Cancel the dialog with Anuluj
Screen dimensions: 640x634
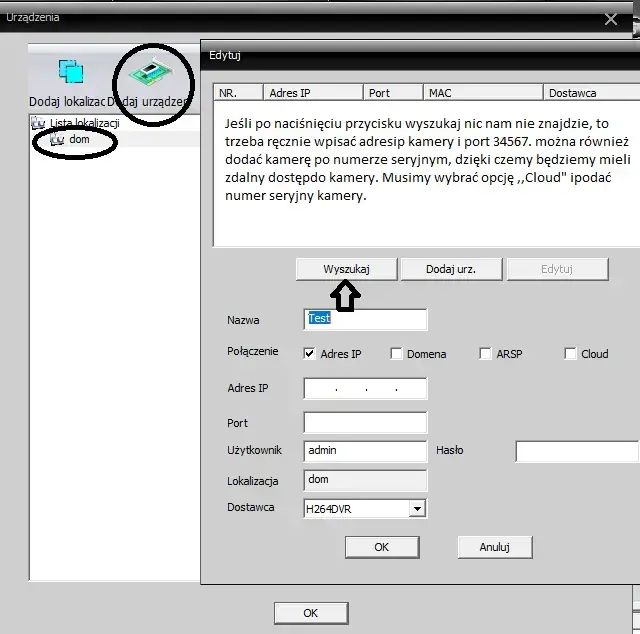pyautogui.click(x=495, y=547)
